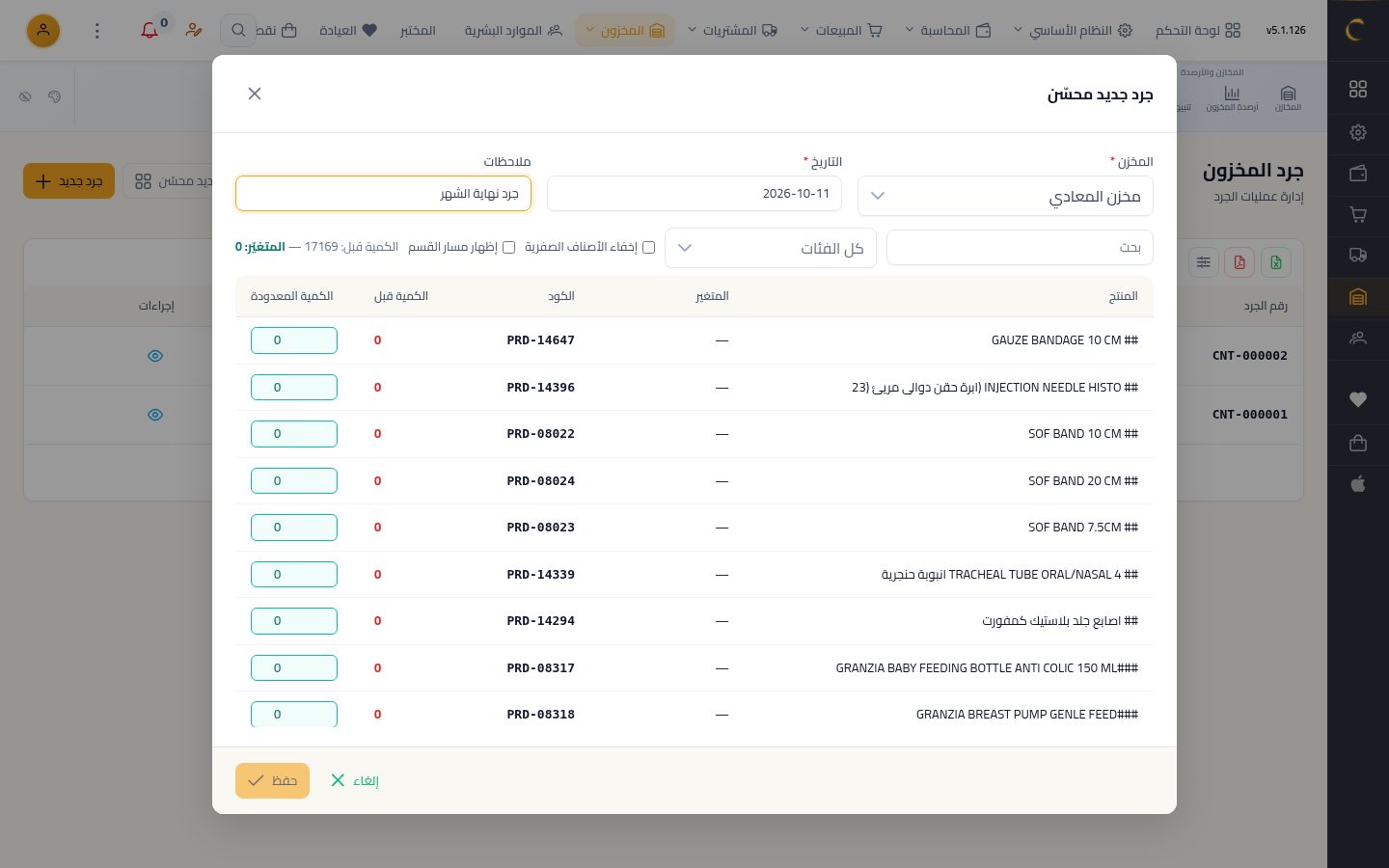Click counted quantity for PRD-08022
The height and width of the screenshot is (868, 1389).
(294, 434)
